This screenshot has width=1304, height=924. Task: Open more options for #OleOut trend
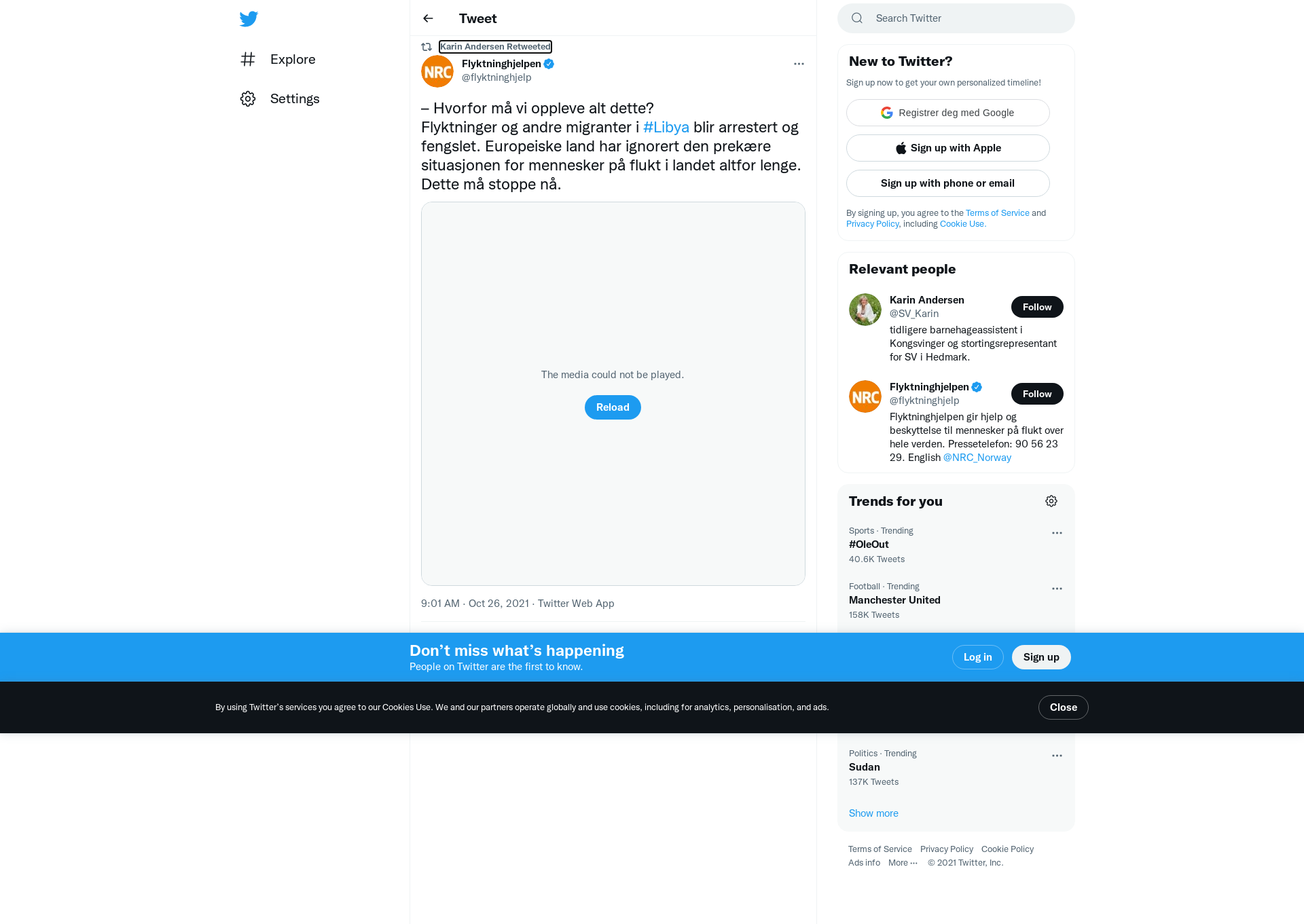coord(1057,533)
